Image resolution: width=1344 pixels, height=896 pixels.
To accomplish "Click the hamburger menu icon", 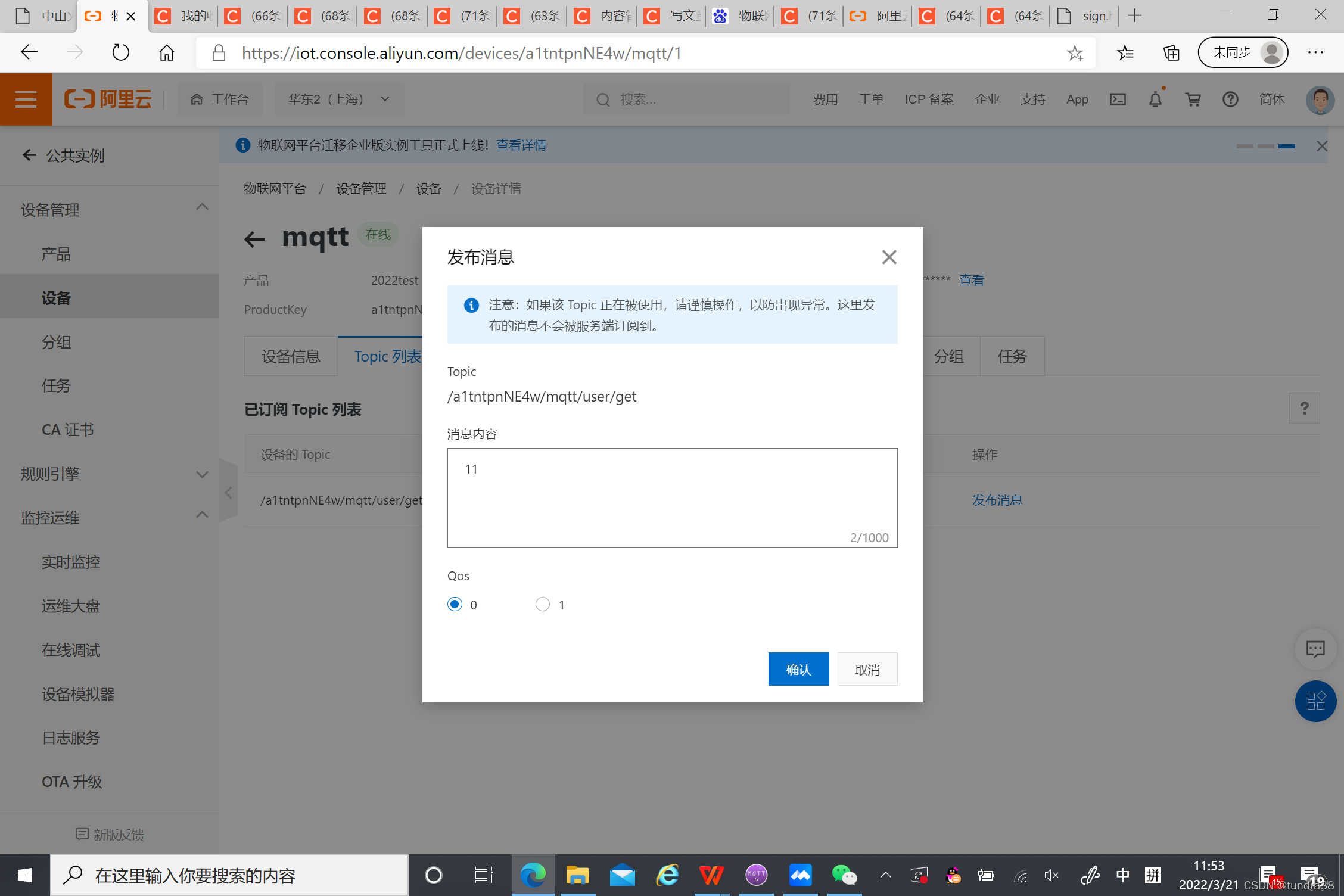I will (x=26, y=99).
